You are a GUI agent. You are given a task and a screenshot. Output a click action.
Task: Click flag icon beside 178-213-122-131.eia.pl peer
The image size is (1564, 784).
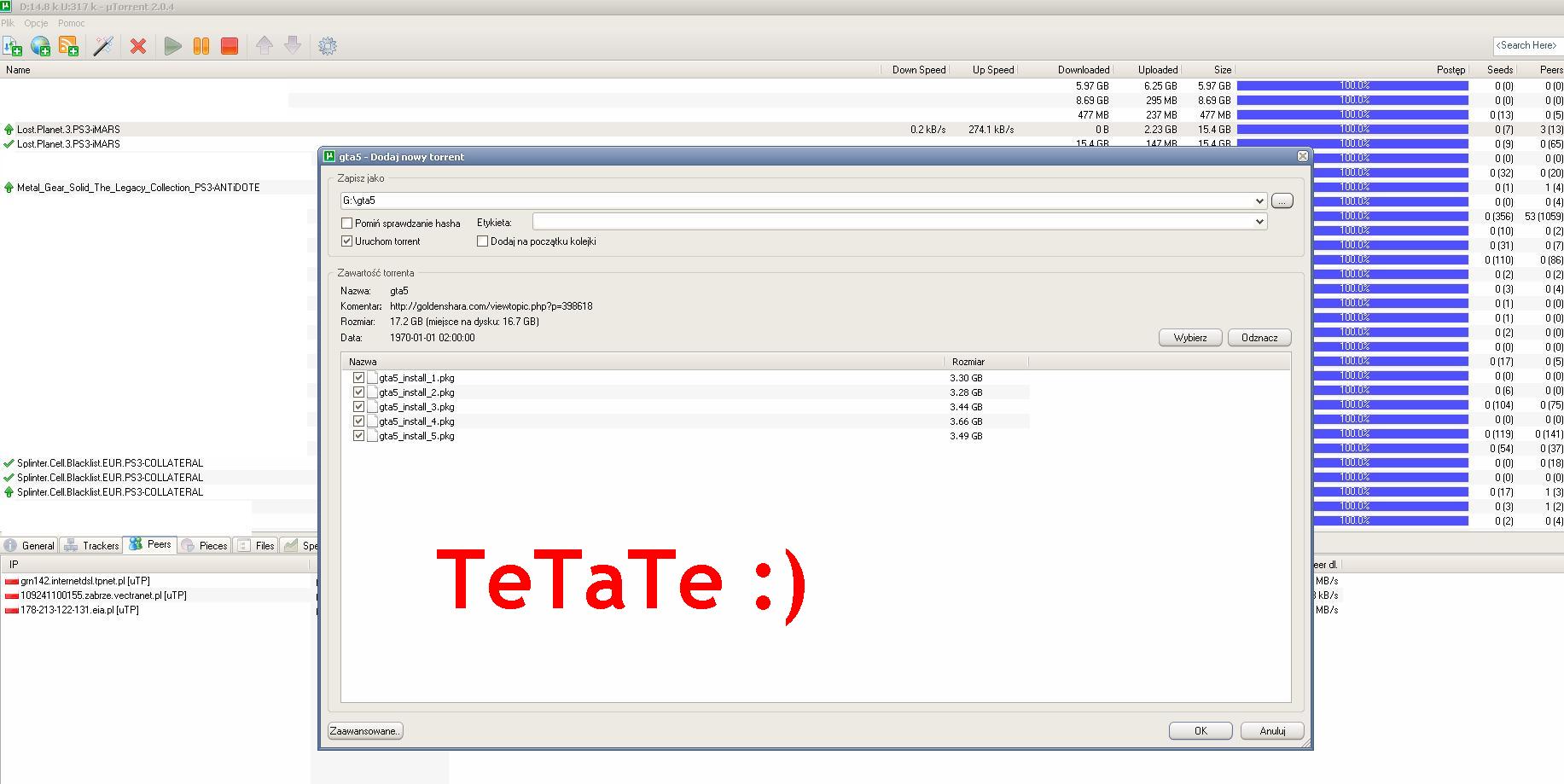pyautogui.click(x=12, y=610)
